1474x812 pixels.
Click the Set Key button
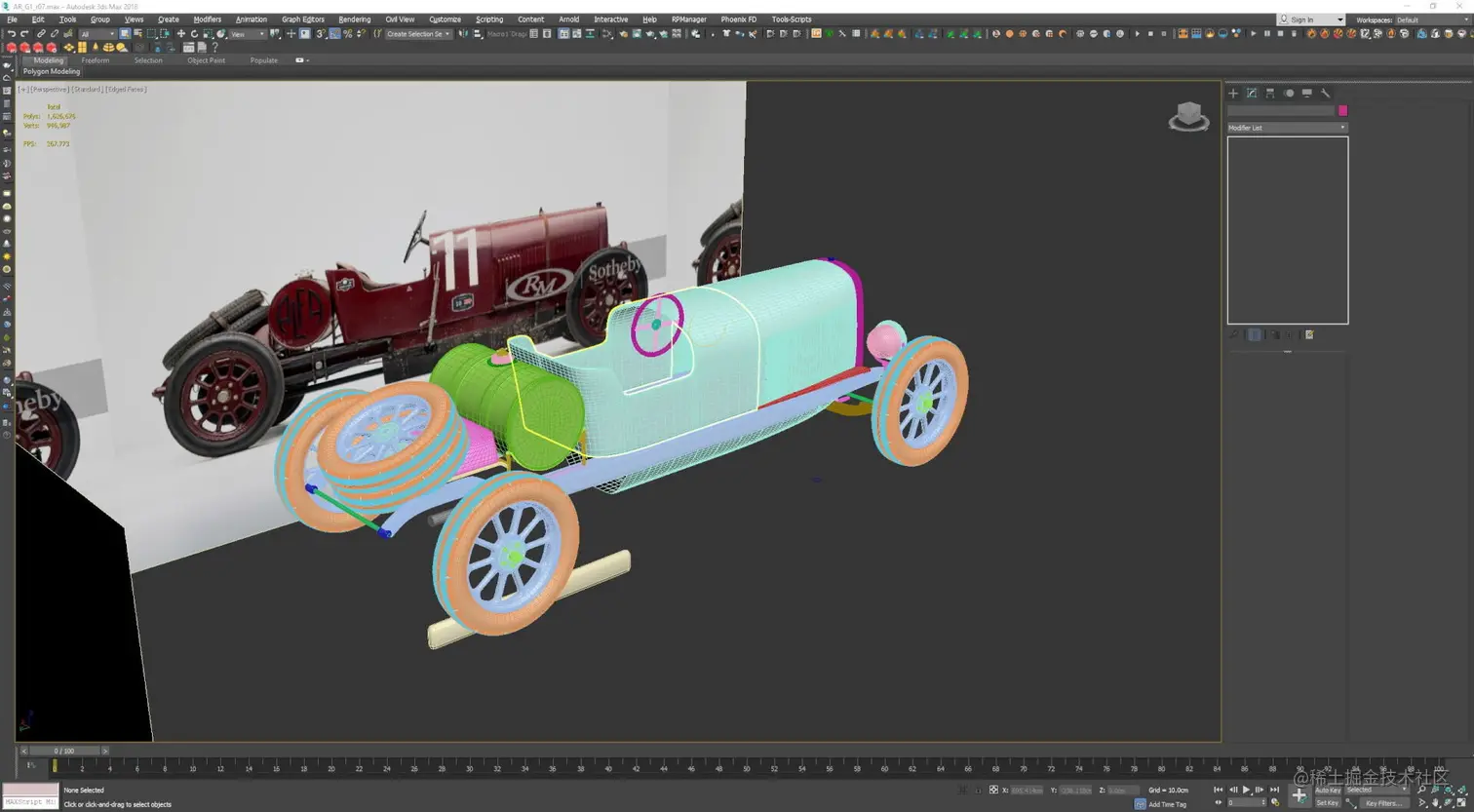(x=1327, y=803)
